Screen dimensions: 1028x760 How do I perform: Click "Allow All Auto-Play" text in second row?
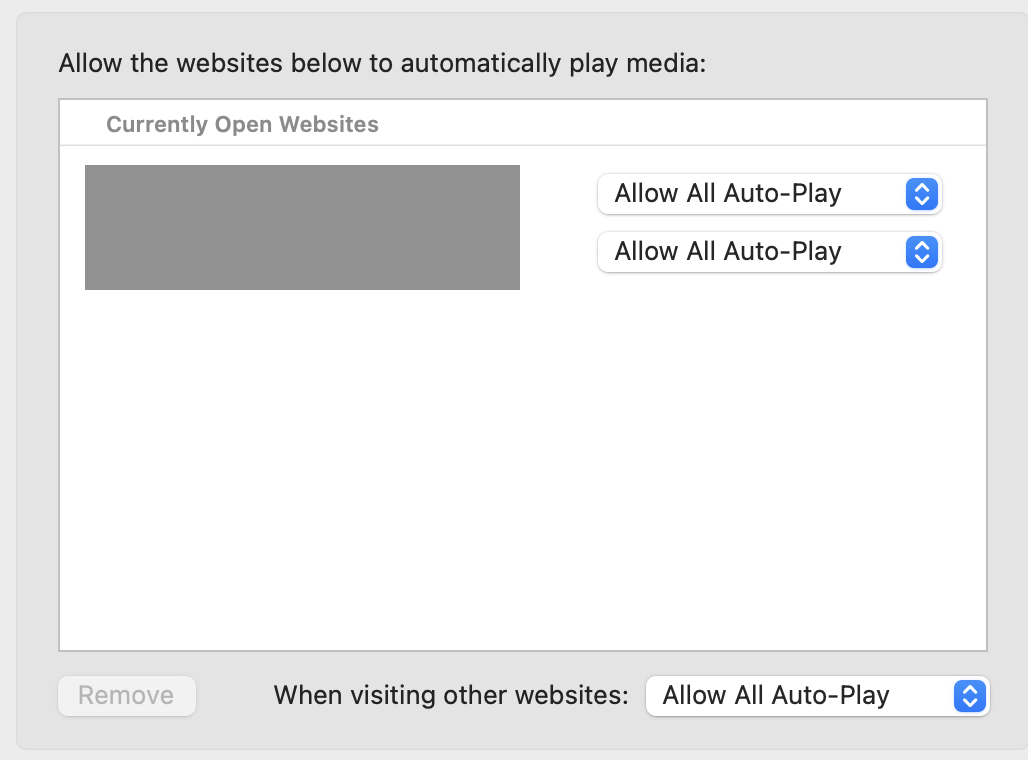[727, 252]
